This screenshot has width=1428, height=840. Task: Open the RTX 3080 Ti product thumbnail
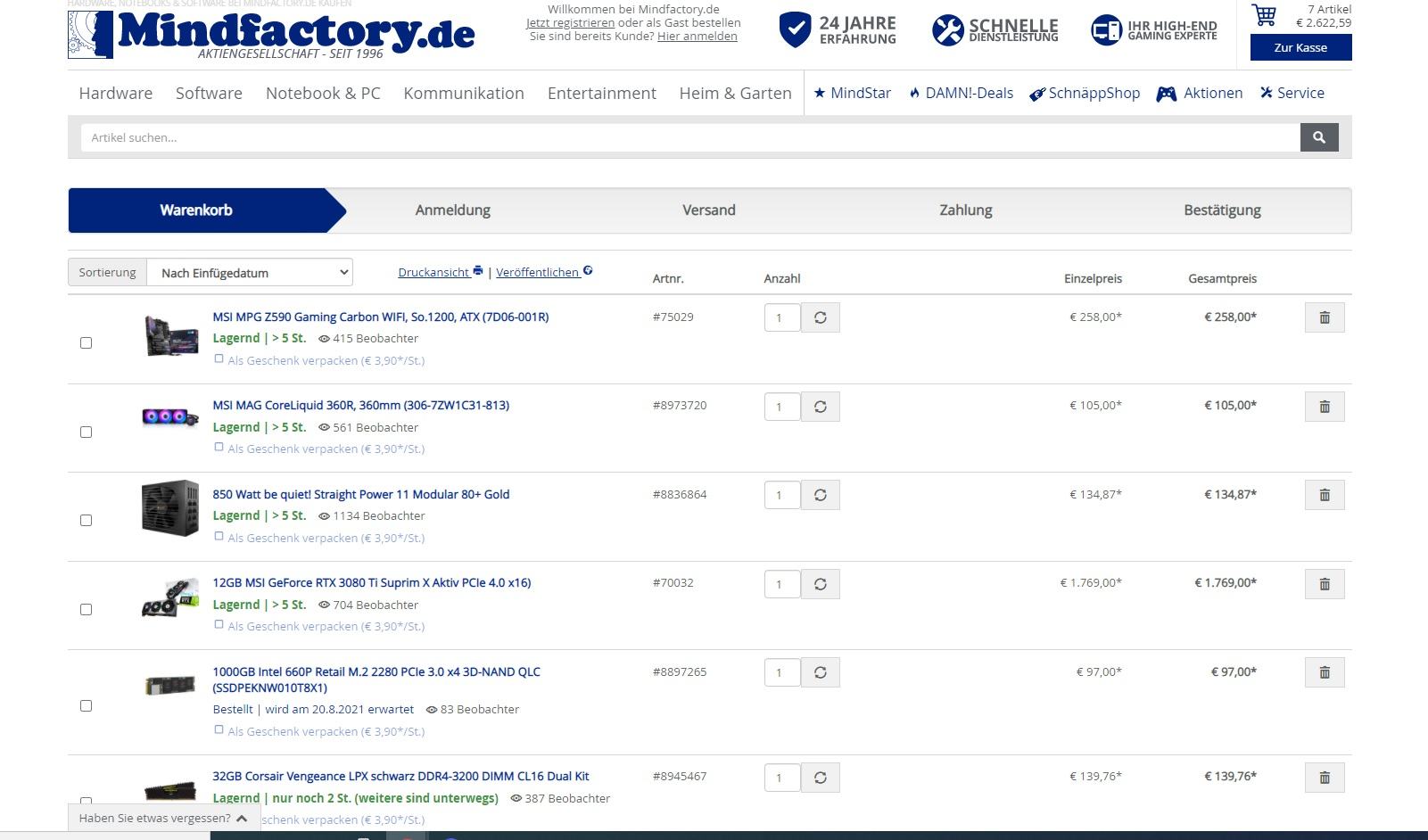coord(169,598)
